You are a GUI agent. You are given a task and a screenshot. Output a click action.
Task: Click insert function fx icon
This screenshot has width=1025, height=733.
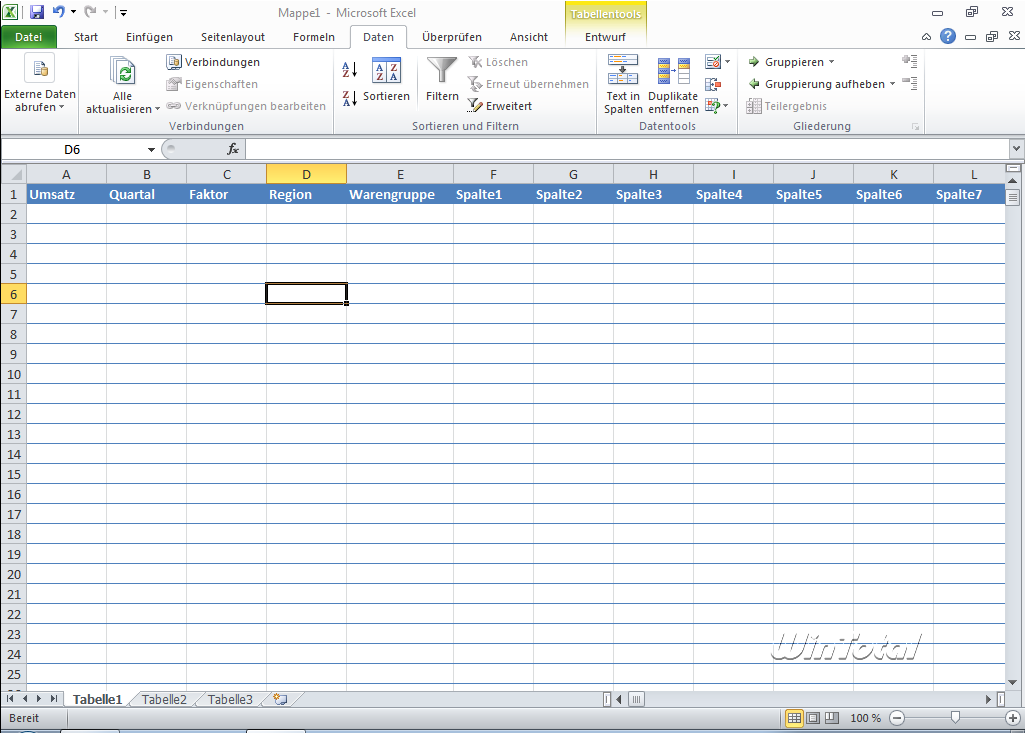[233, 149]
